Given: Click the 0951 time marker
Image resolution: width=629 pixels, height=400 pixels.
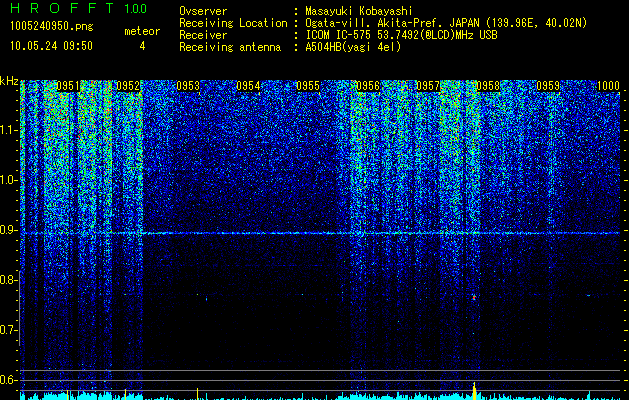Looking at the screenshot, I should coord(68,86).
